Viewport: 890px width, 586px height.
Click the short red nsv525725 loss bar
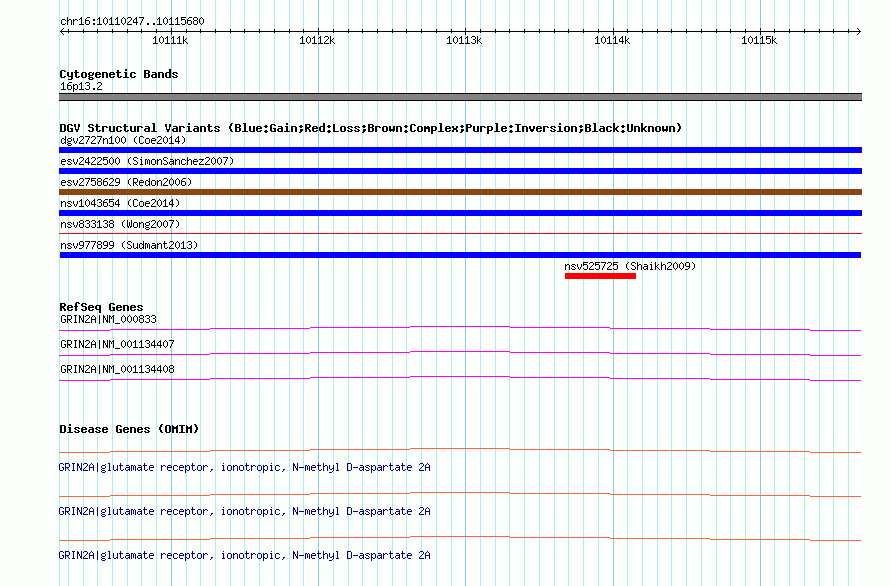[x=600, y=276]
